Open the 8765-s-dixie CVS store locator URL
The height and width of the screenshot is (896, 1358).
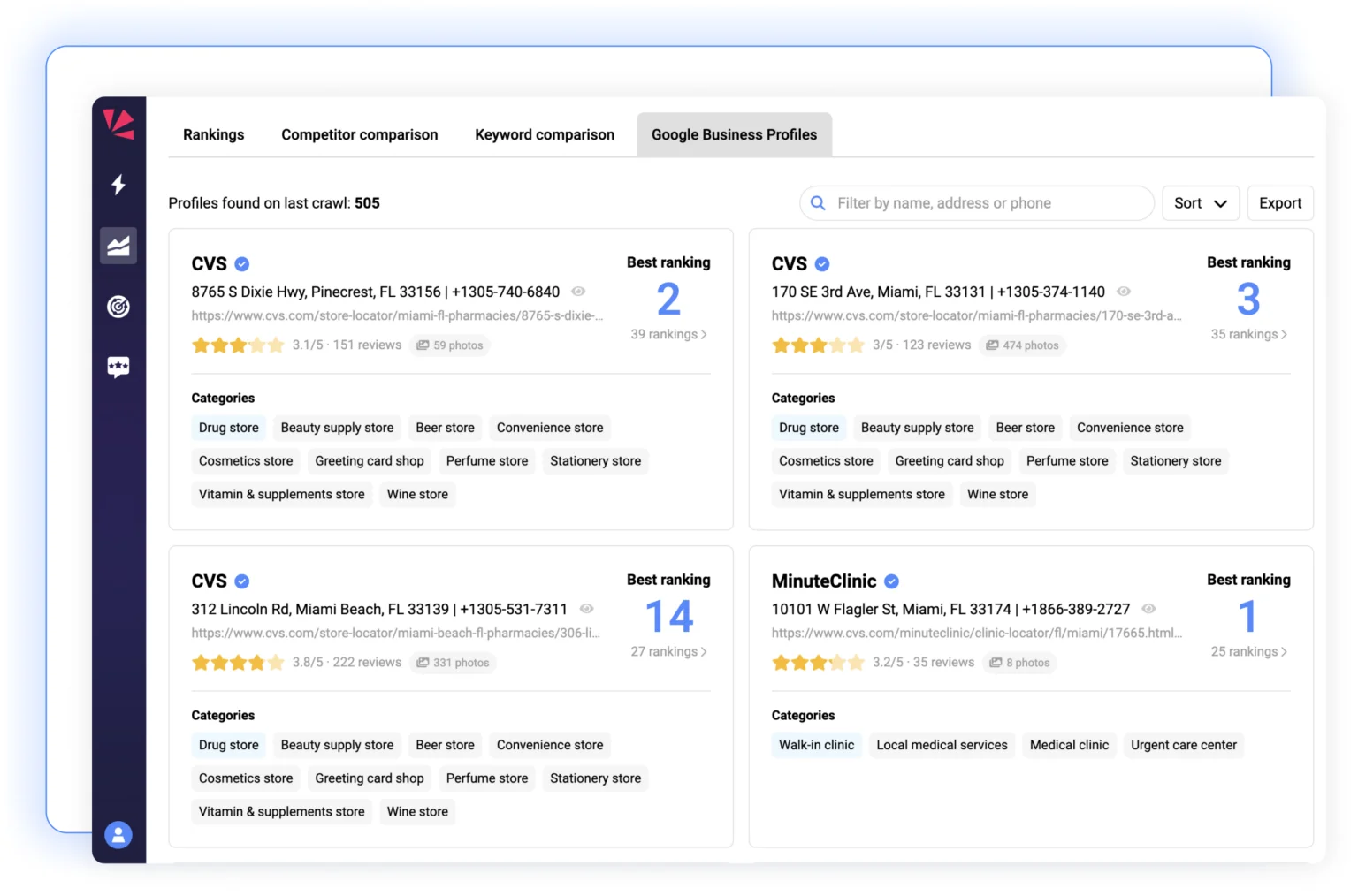pyautogui.click(x=397, y=315)
